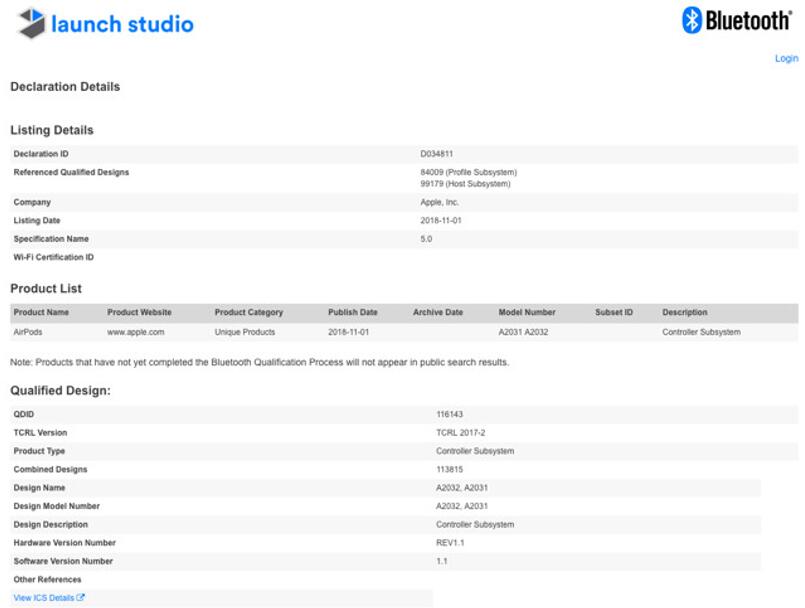Click the Description column header
Image resolution: width=805 pixels, height=608 pixels.
pyautogui.click(x=685, y=312)
